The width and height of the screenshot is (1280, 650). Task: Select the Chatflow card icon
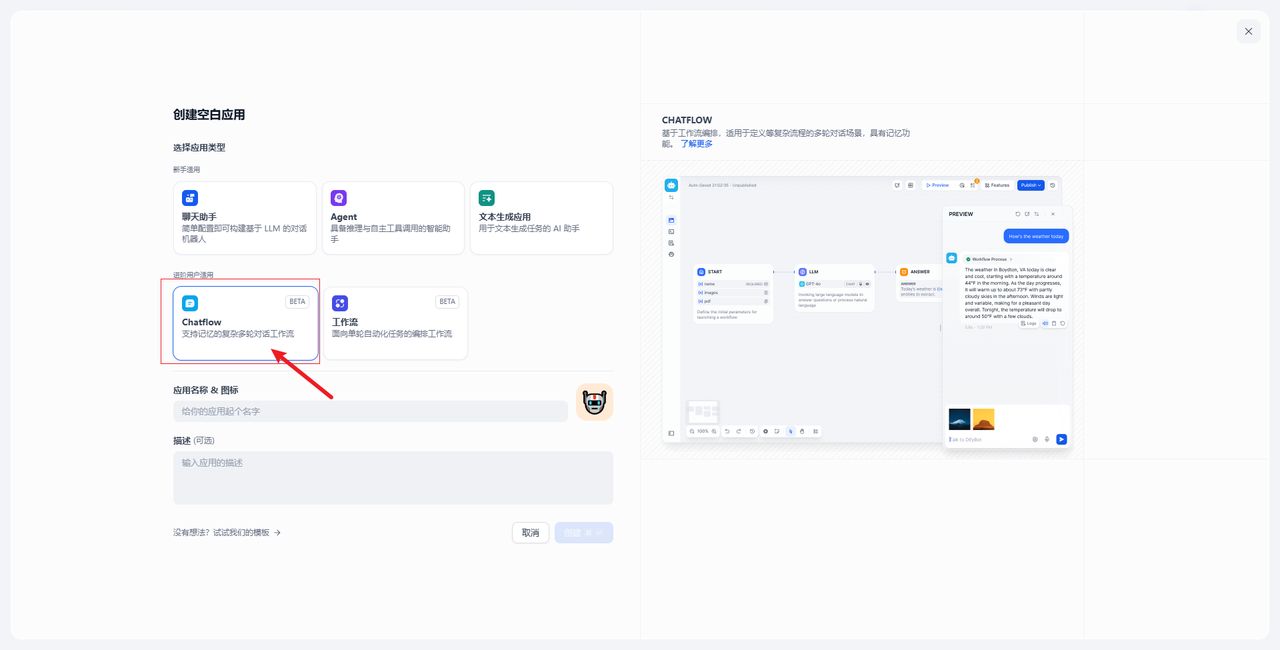tap(190, 303)
